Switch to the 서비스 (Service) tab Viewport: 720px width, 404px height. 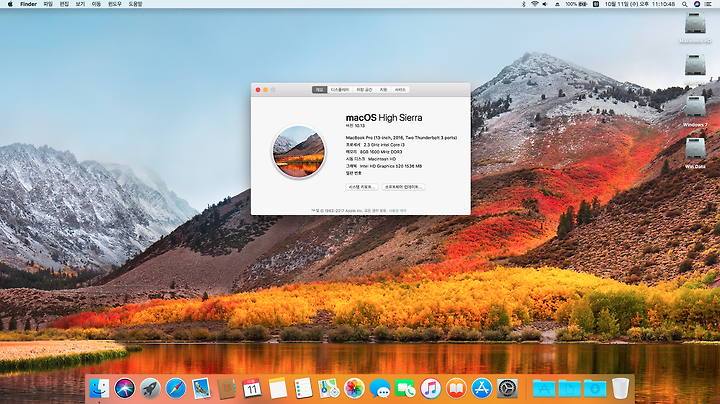tap(400, 90)
